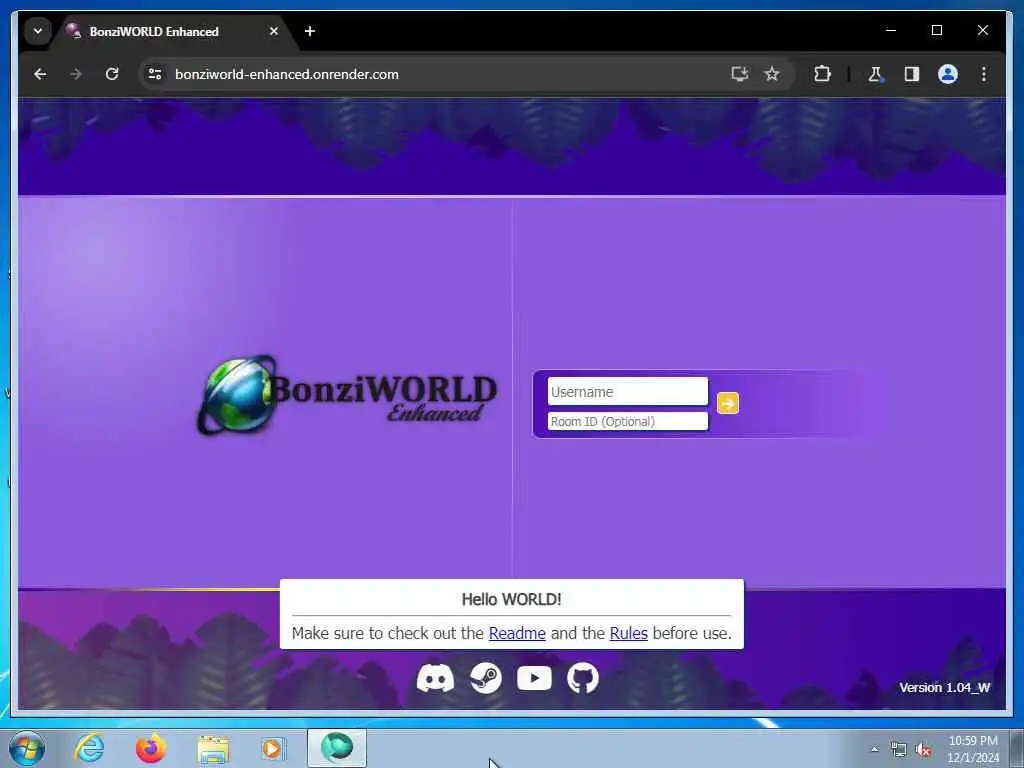
Task: Maximize the browser window
Action: pyautogui.click(x=936, y=30)
